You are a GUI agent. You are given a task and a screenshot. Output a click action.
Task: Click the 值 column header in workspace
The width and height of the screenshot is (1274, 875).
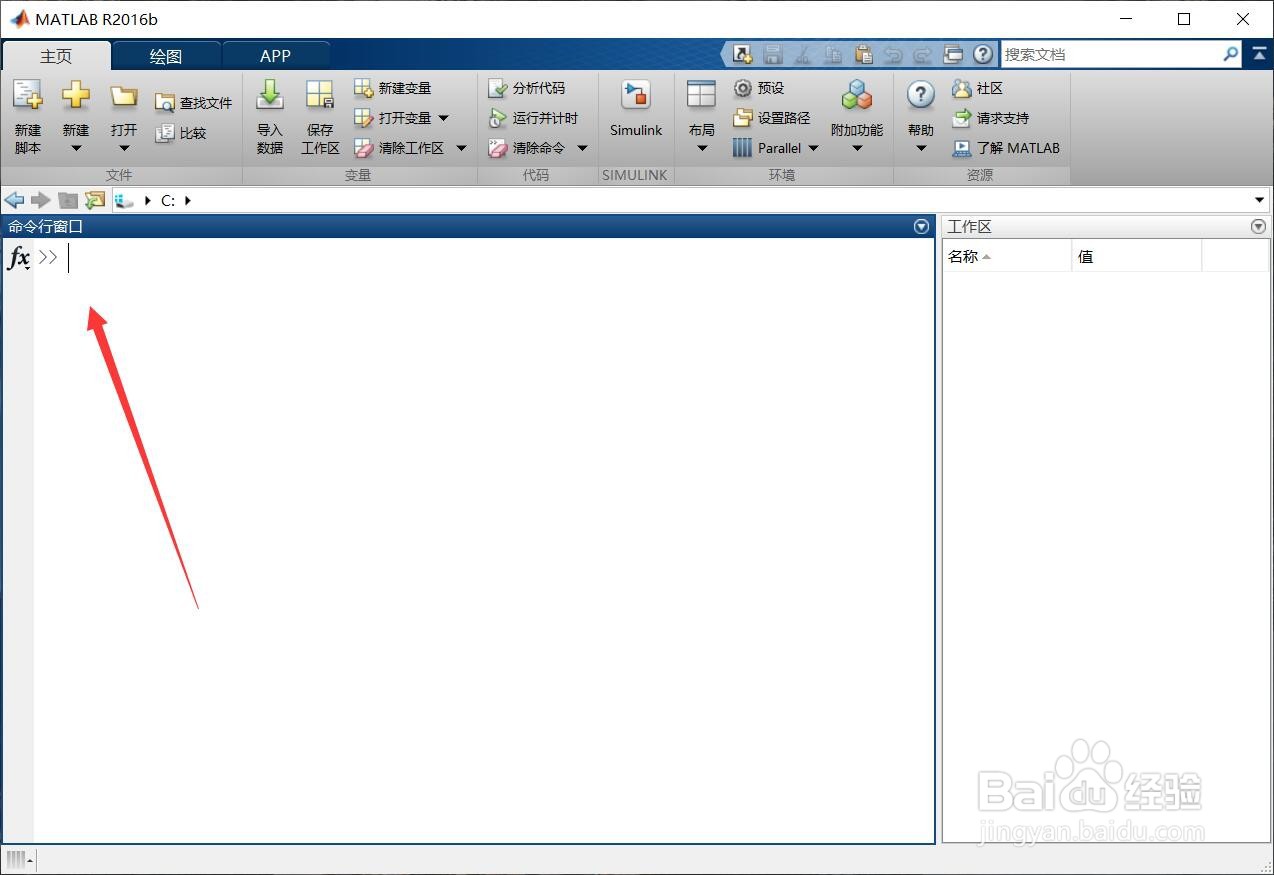tap(1136, 257)
